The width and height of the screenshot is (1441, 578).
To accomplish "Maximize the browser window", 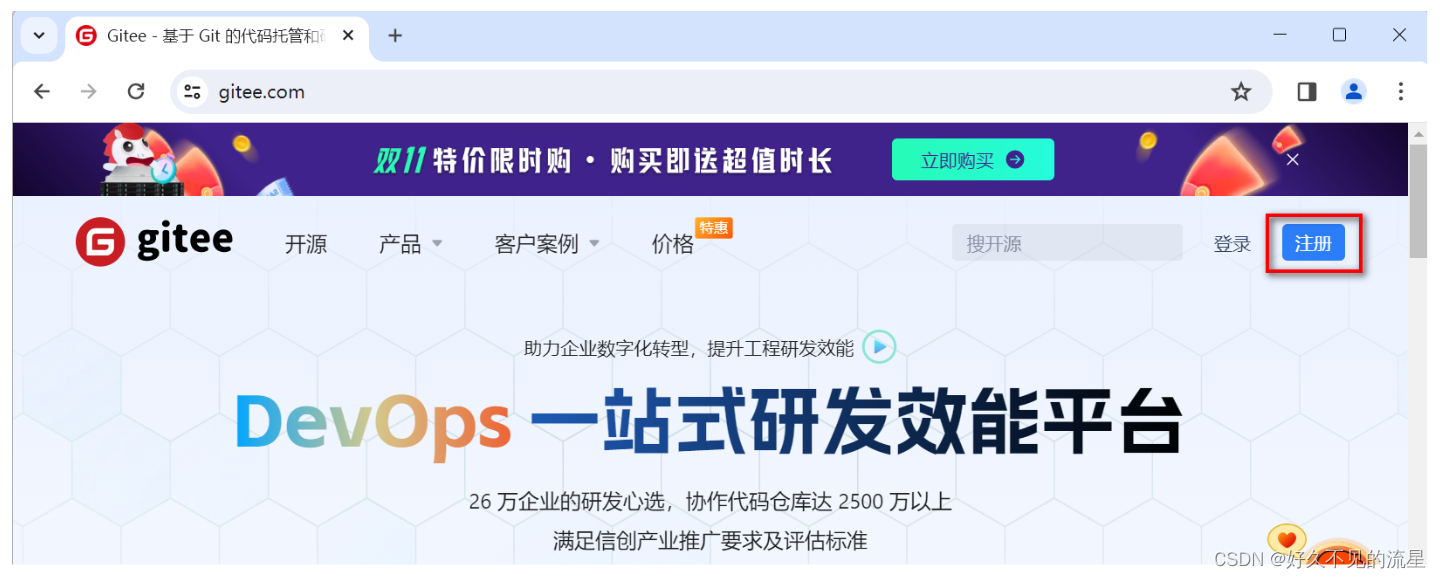I will (x=1339, y=35).
